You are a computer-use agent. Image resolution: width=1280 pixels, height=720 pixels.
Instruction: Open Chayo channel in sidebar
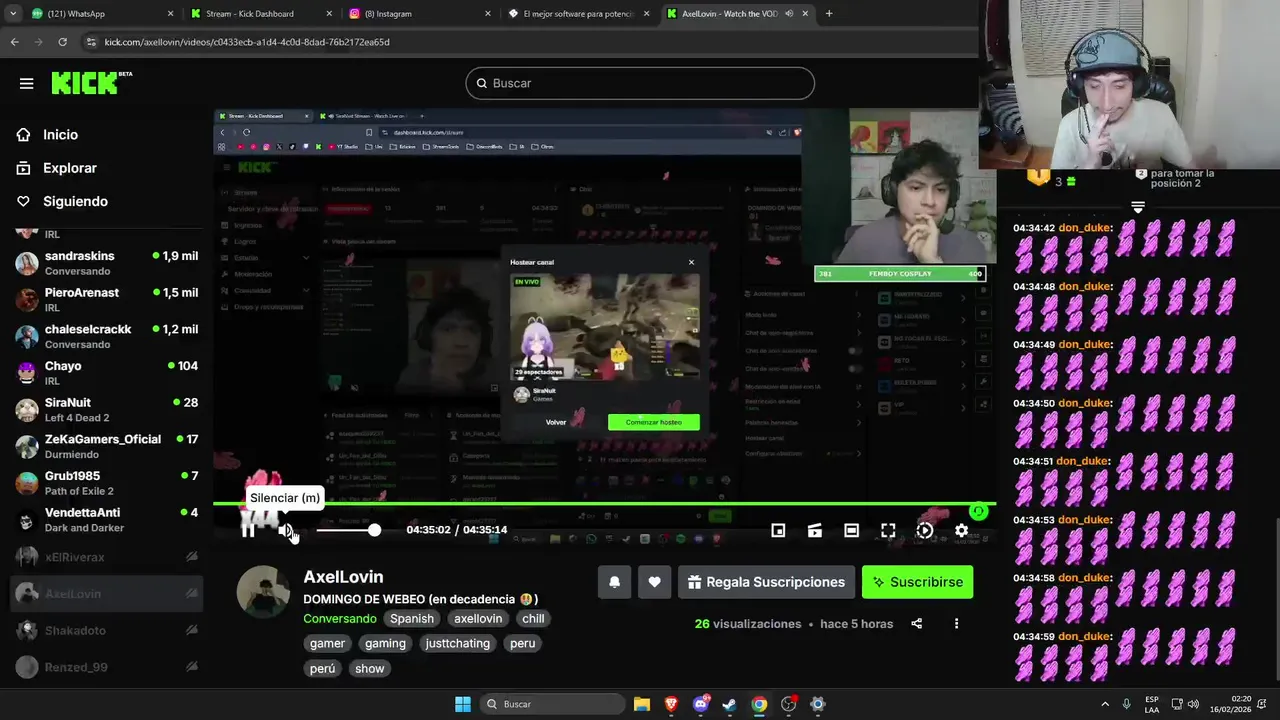tap(106, 373)
